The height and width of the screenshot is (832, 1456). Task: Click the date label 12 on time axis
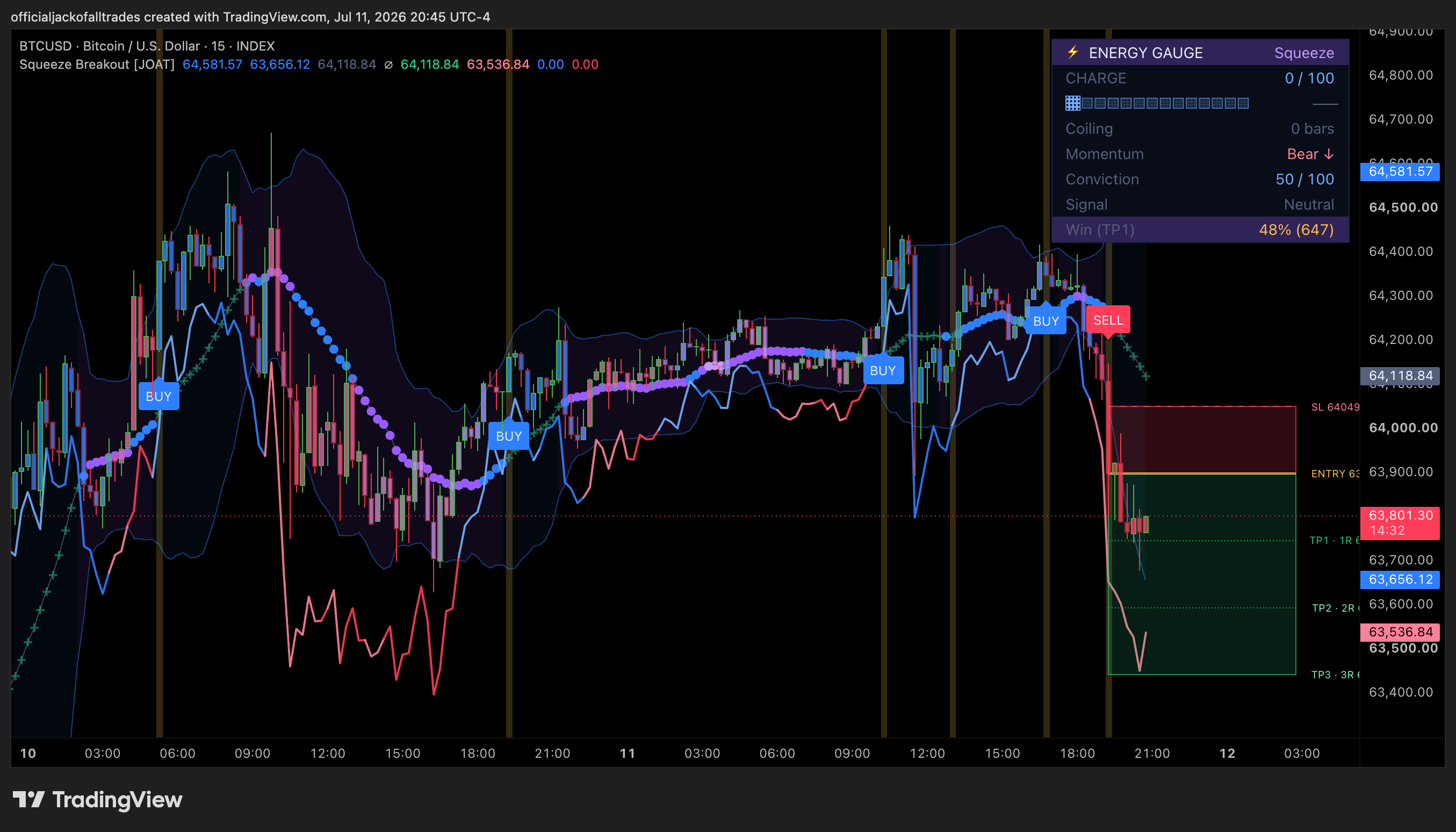click(x=1227, y=753)
